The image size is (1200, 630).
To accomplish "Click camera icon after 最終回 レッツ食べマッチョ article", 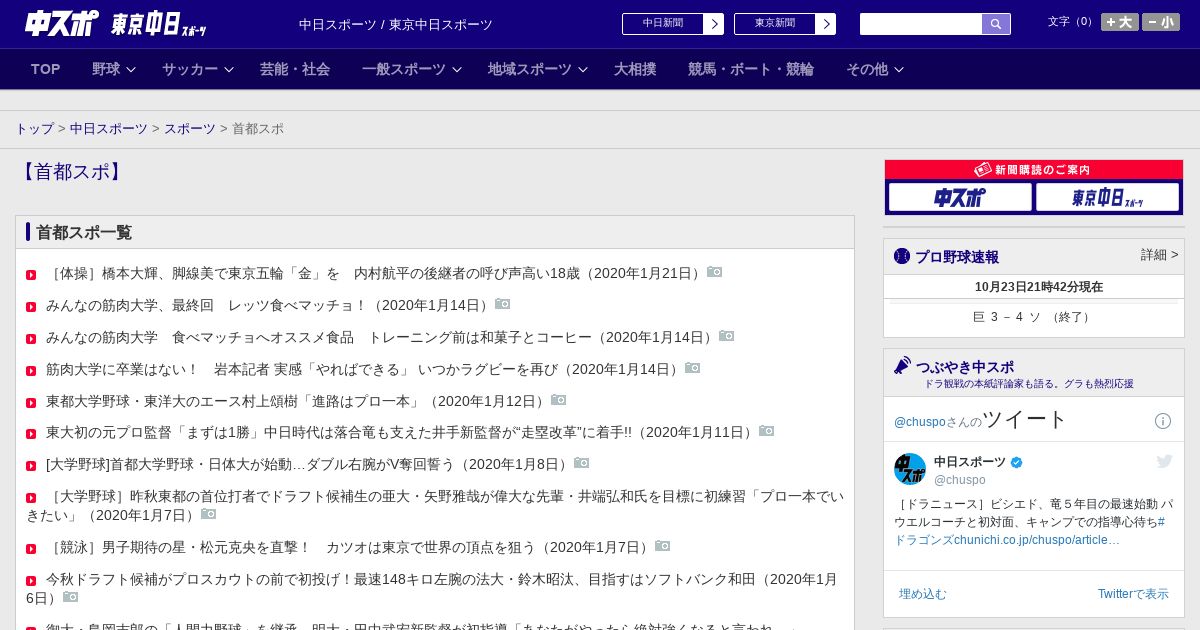I will (503, 304).
